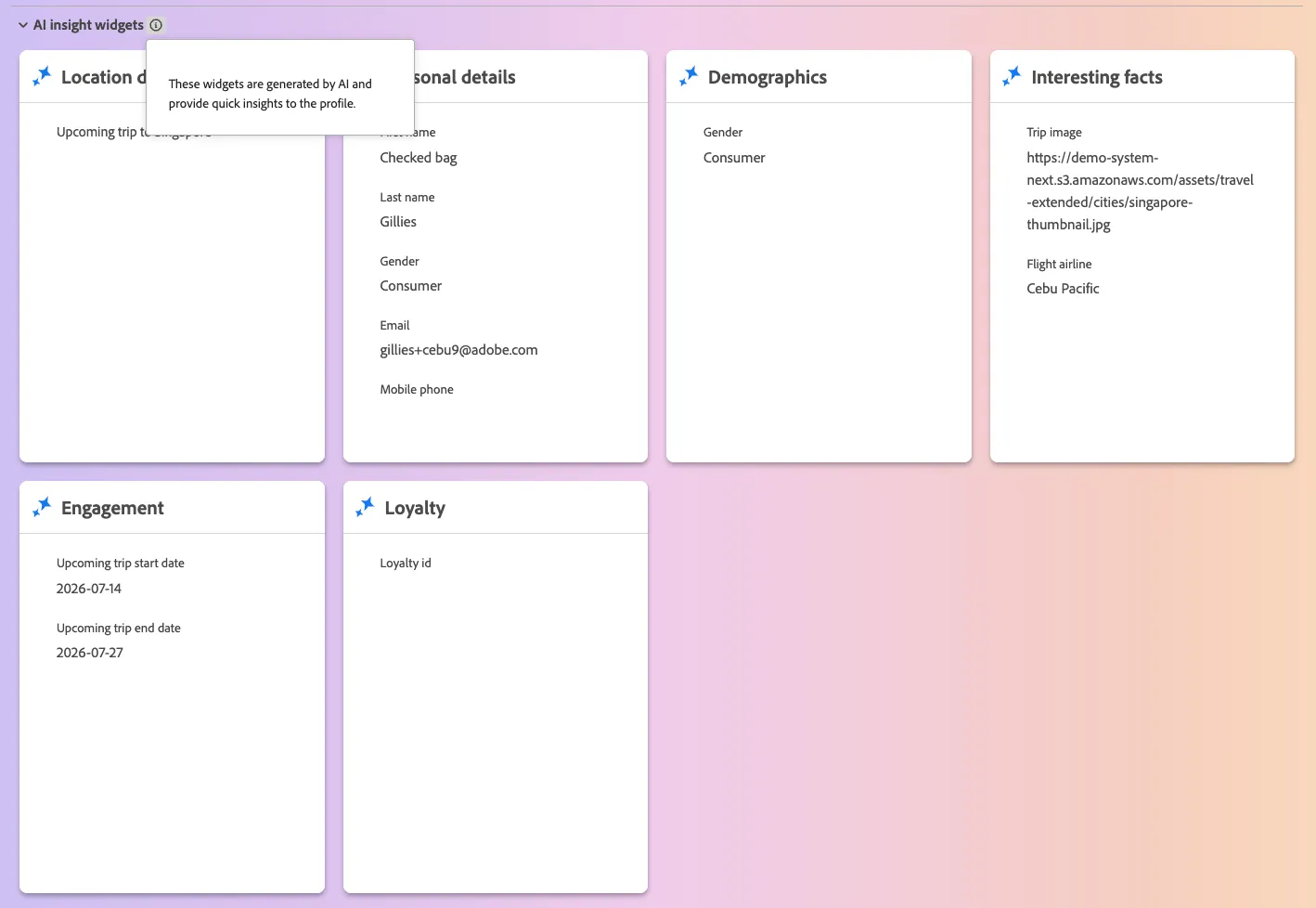Click the Checked bag value
This screenshot has width=1316, height=908.
[x=419, y=158]
